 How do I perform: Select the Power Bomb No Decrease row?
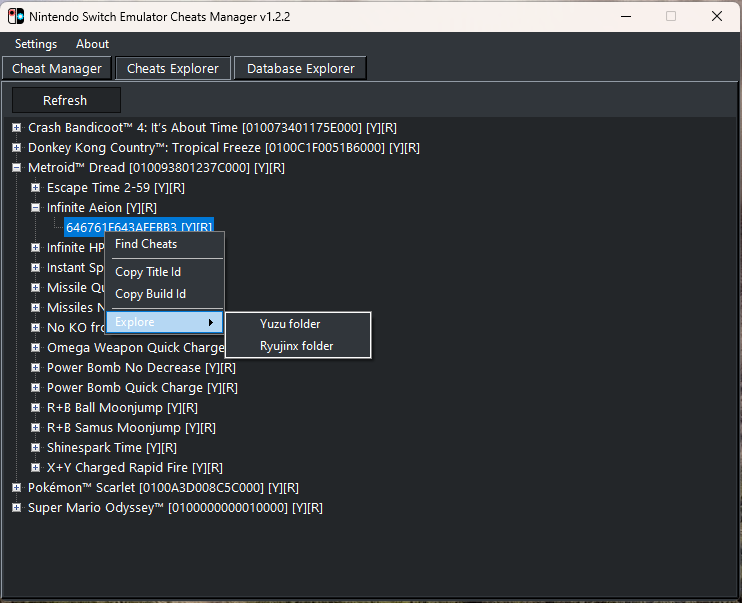point(141,368)
